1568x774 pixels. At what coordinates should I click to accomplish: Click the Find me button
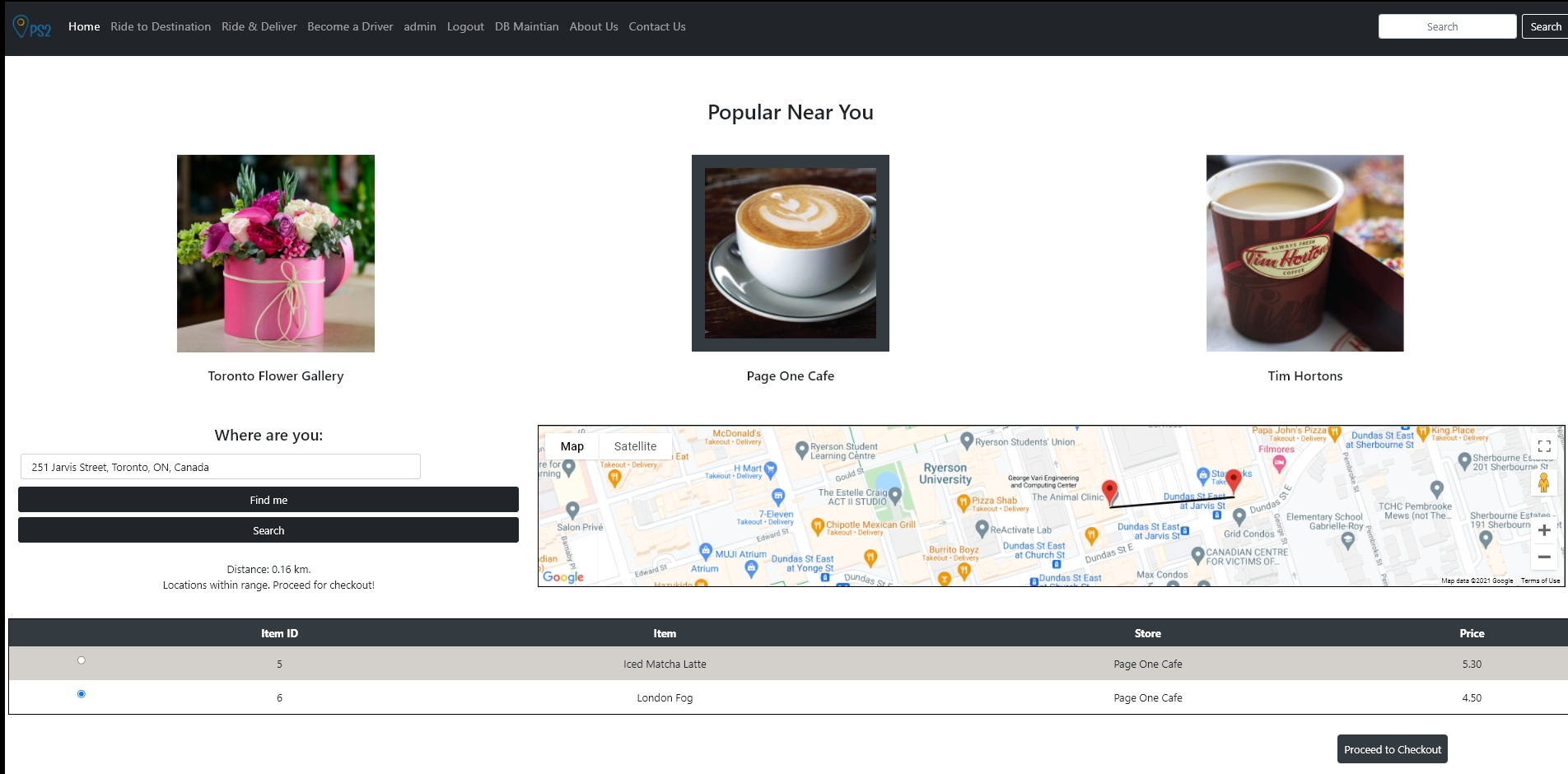[268, 500]
